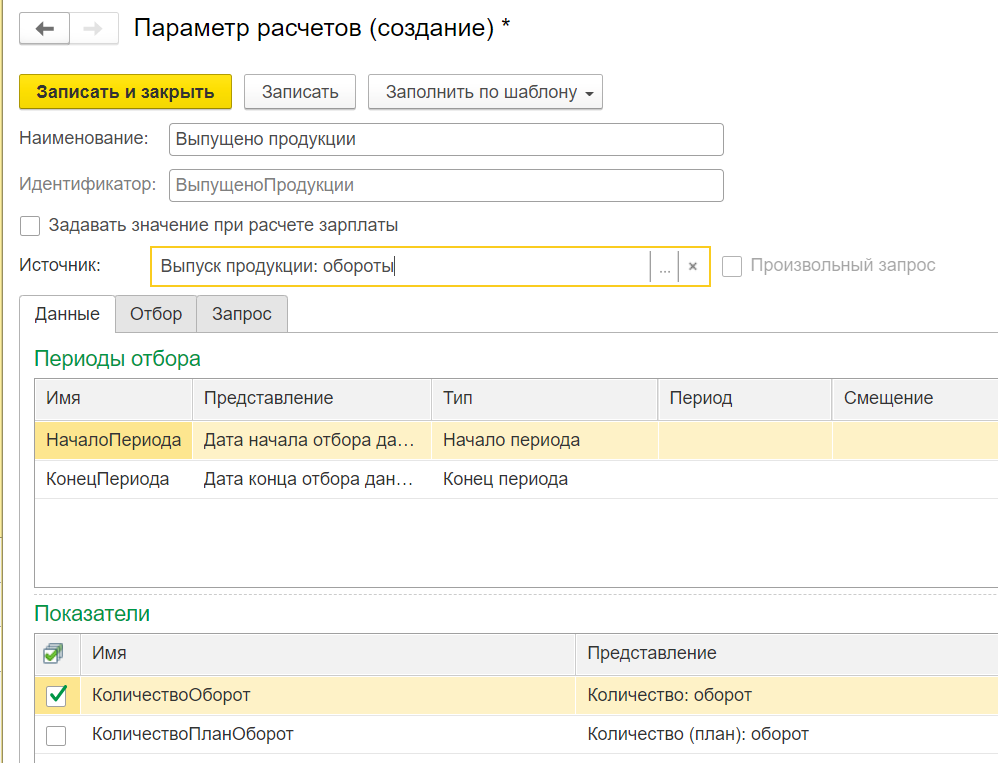
Task: Click Записать и закрыть button
Action: tap(125, 92)
